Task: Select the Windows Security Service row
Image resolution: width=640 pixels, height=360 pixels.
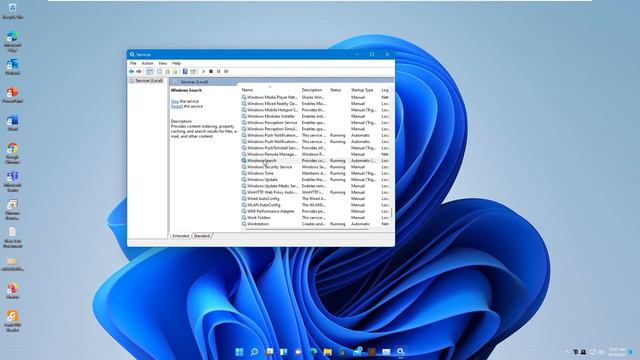Action: point(315,167)
